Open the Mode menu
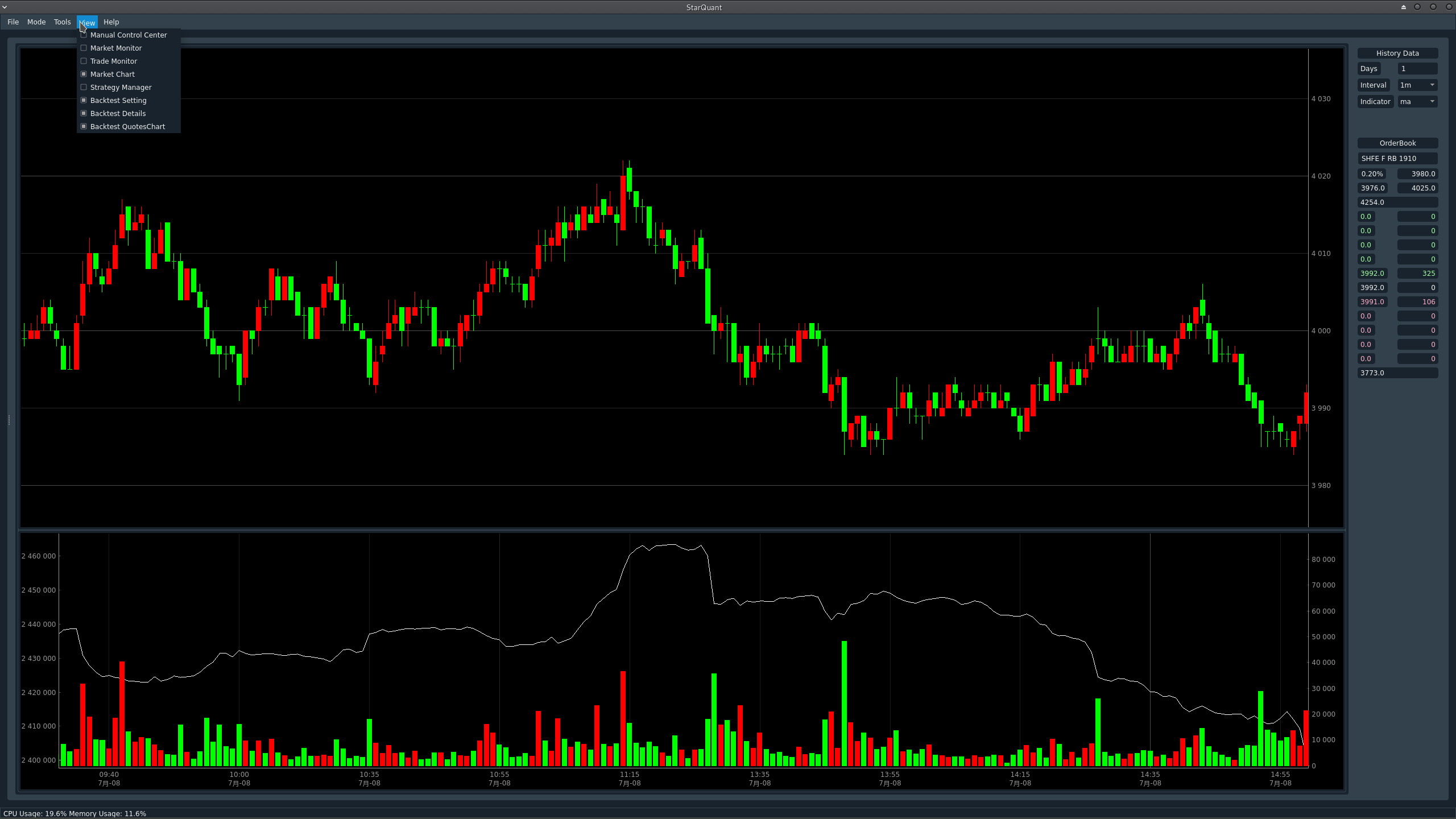 [x=36, y=22]
